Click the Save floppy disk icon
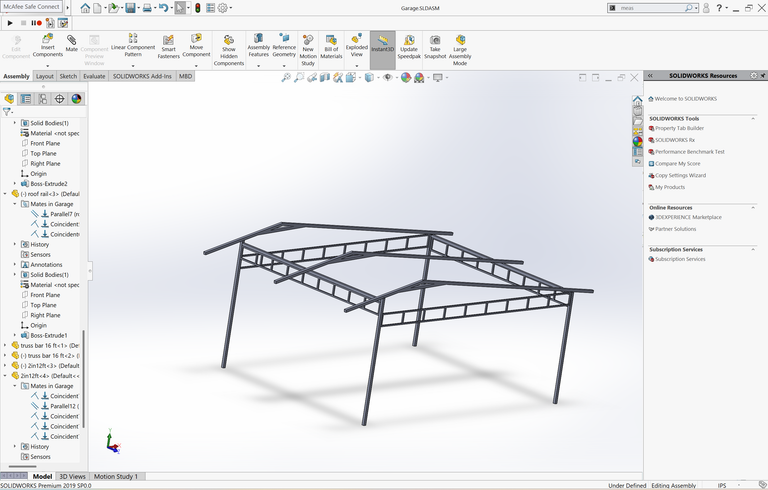The image size is (768, 490). click(130, 8)
